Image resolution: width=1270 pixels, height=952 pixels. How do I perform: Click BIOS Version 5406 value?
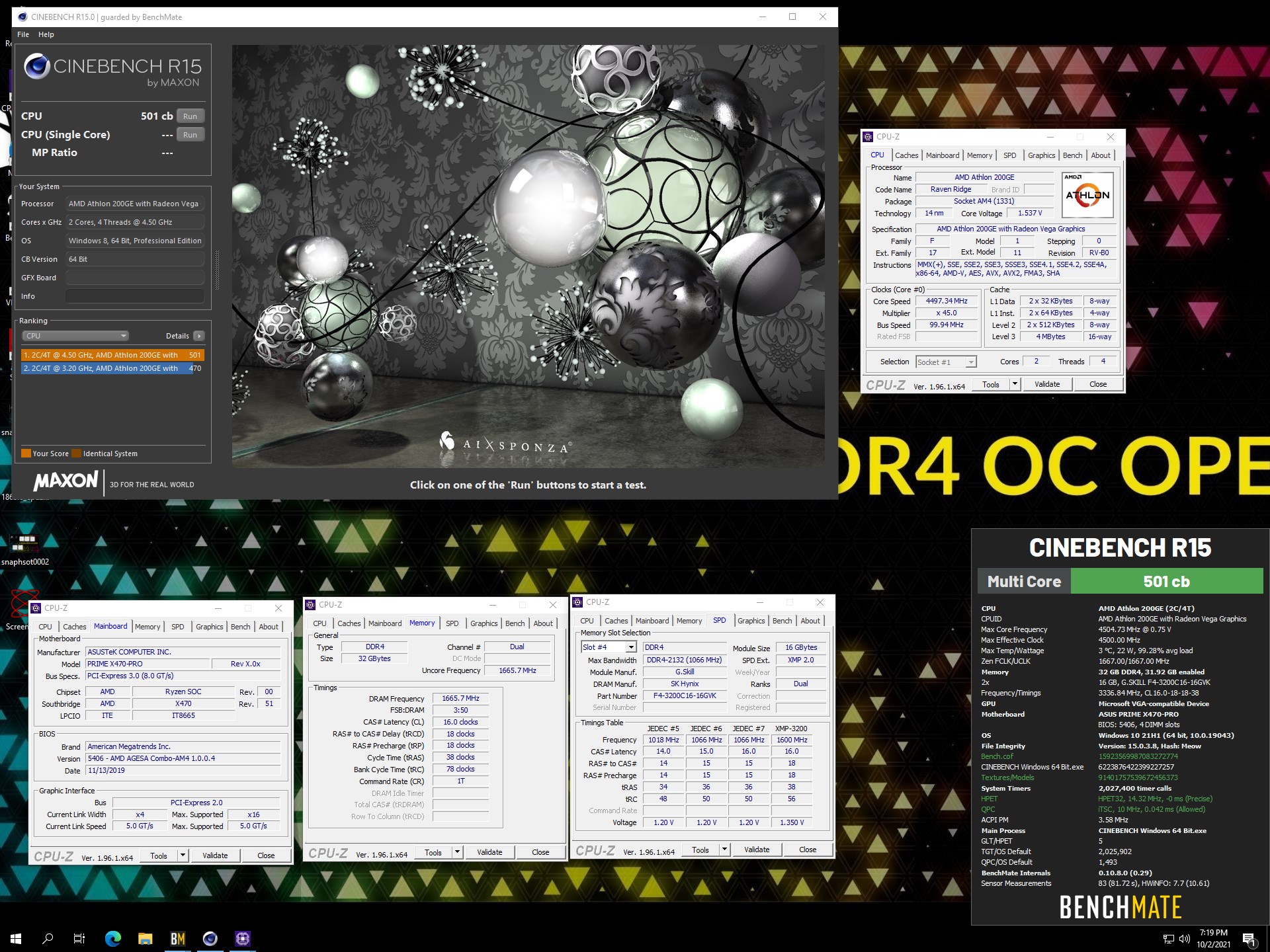click(183, 758)
